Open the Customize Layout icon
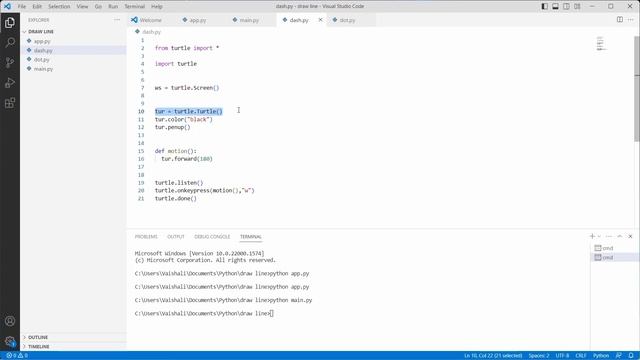Image resolution: width=640 pixels, height=360 pixels. click(577, 6)
